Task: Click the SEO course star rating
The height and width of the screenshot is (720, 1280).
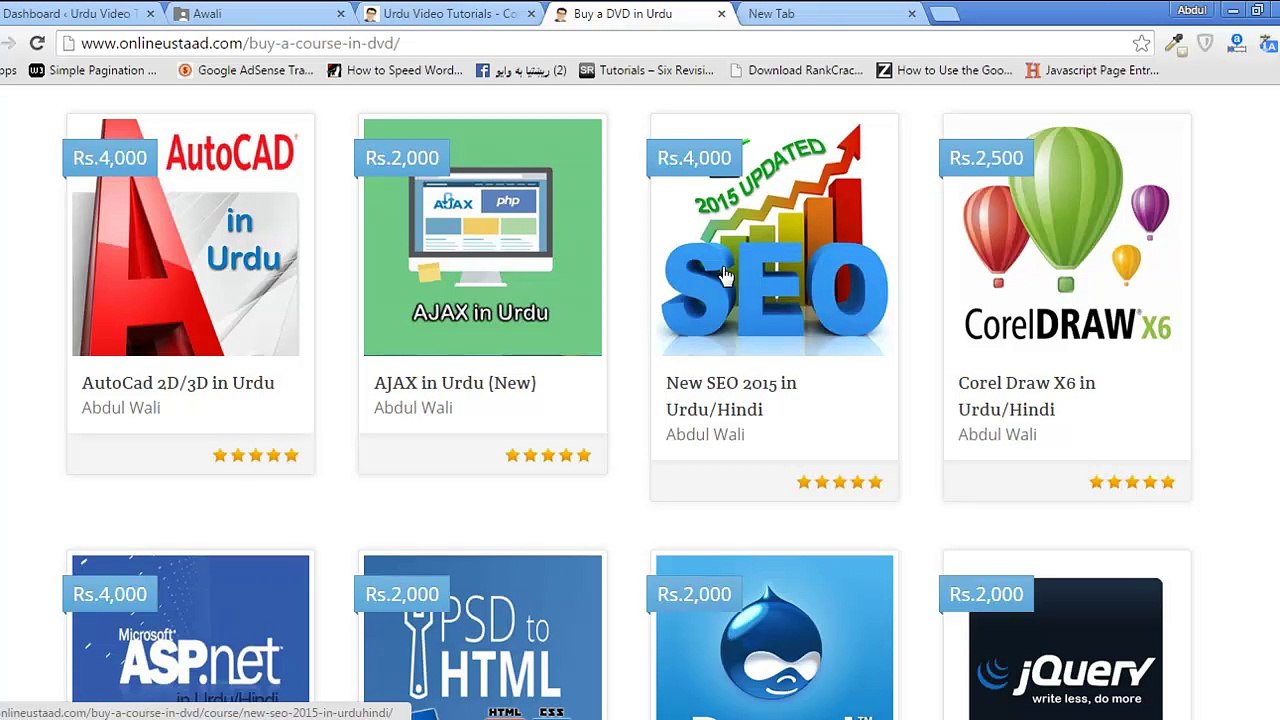Action: pos(840,482)
